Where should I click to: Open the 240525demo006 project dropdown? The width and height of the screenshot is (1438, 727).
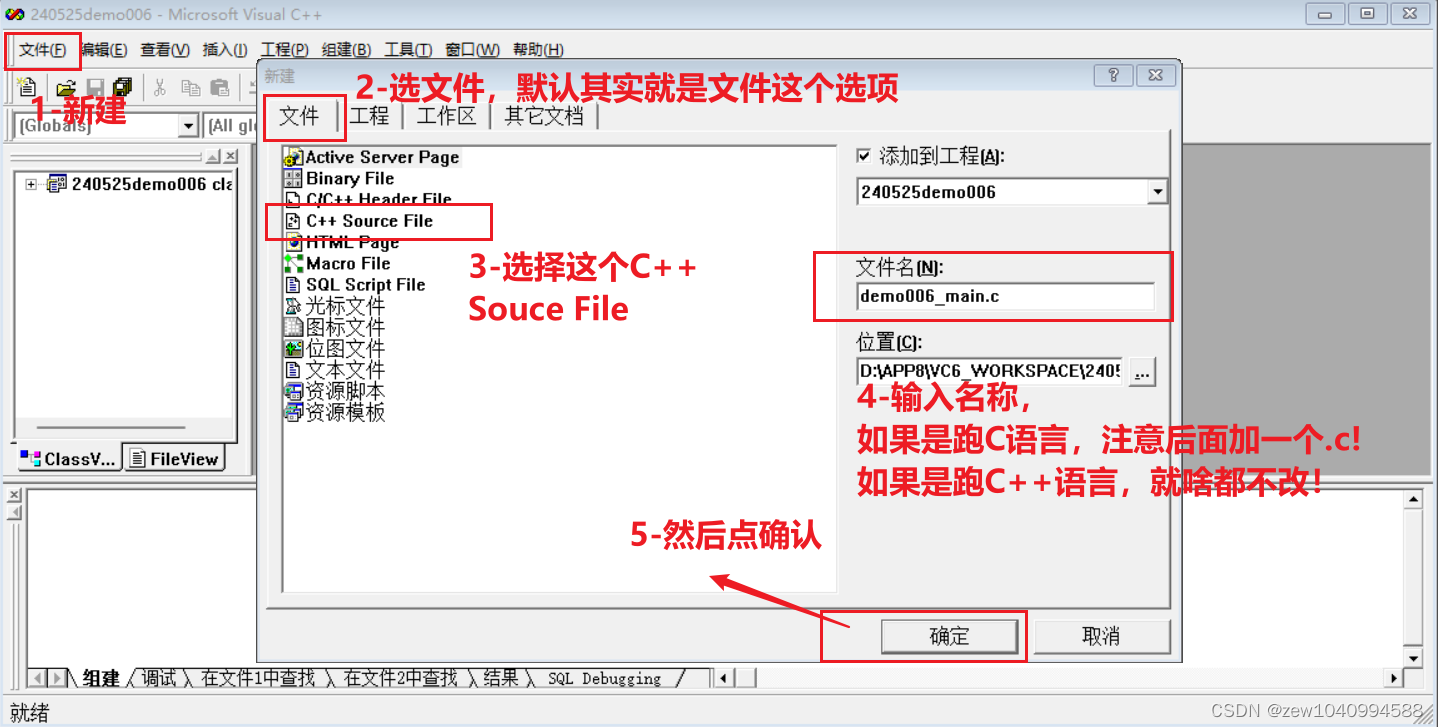[x=1157, y=192]
